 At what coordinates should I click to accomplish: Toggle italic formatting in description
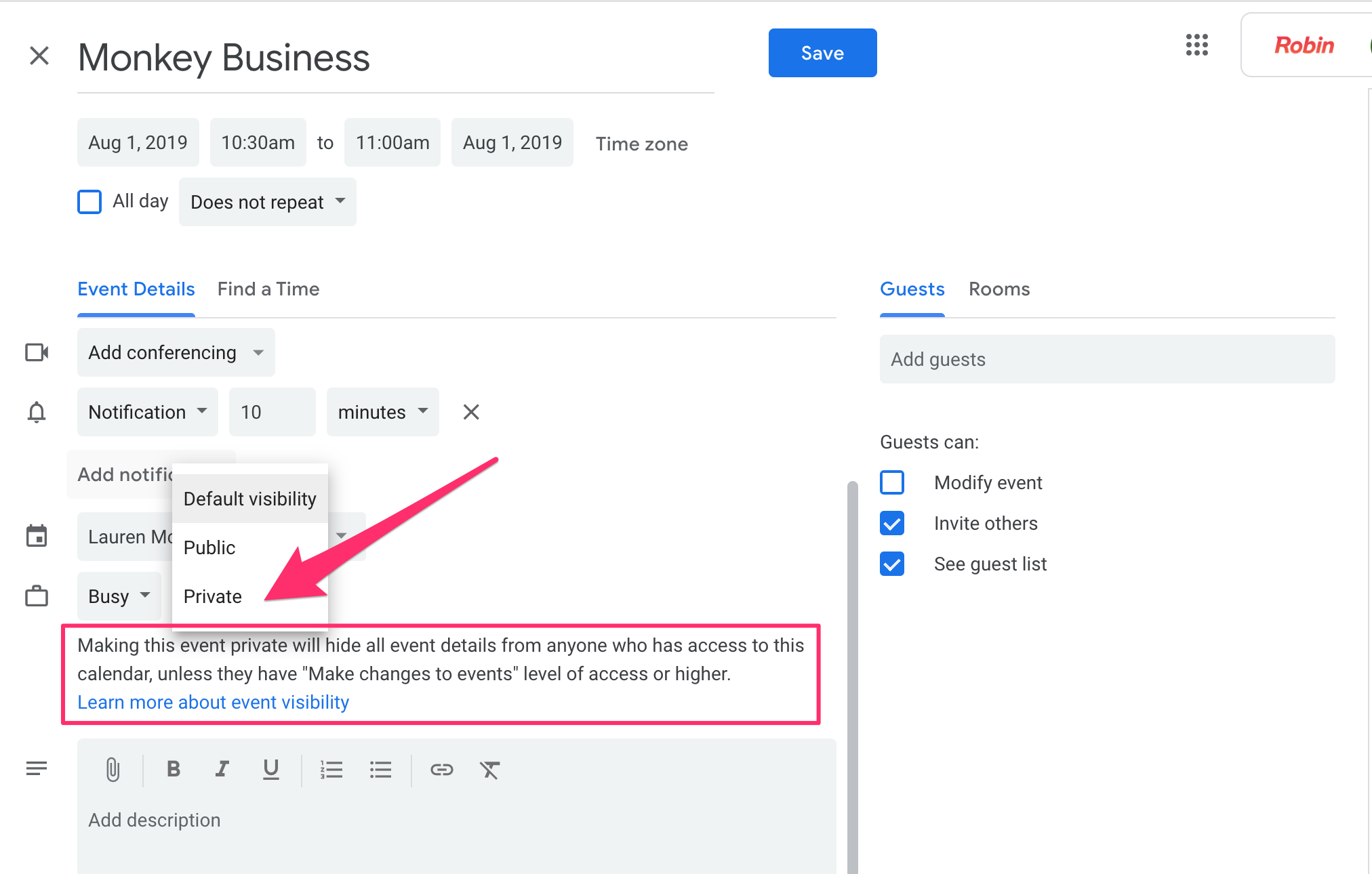pyautogui.click(x=222, y=768)
